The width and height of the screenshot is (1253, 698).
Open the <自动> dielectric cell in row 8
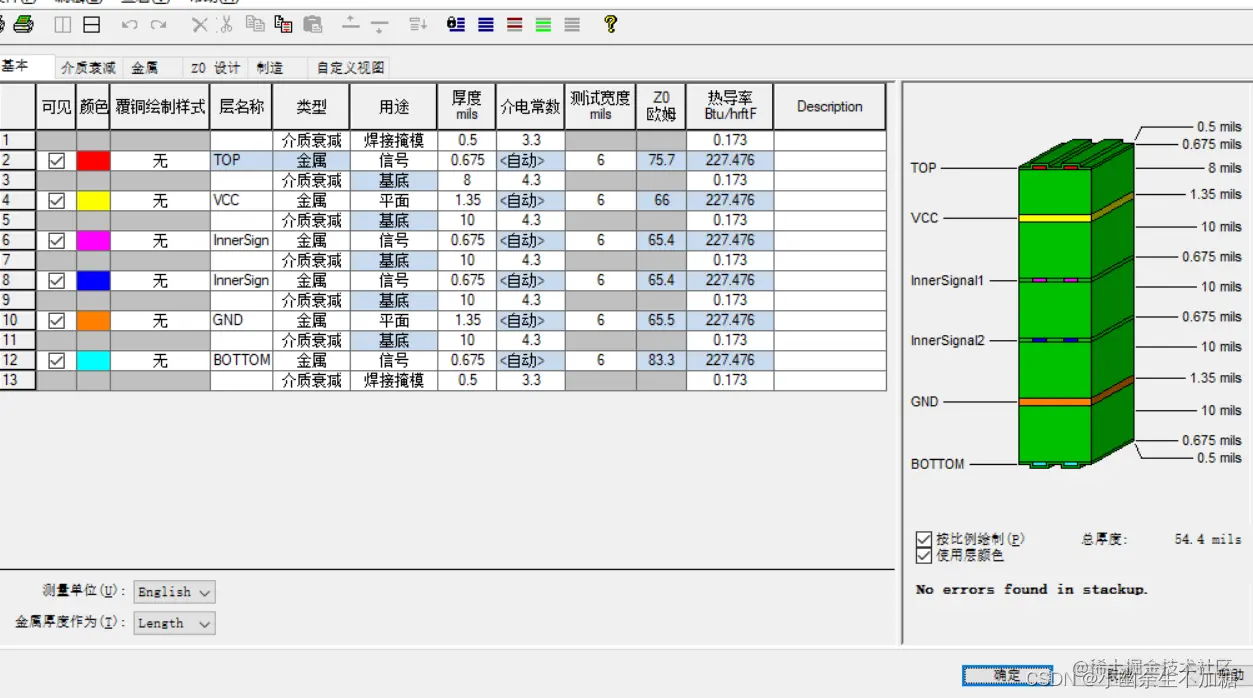(x=530, y=280)
